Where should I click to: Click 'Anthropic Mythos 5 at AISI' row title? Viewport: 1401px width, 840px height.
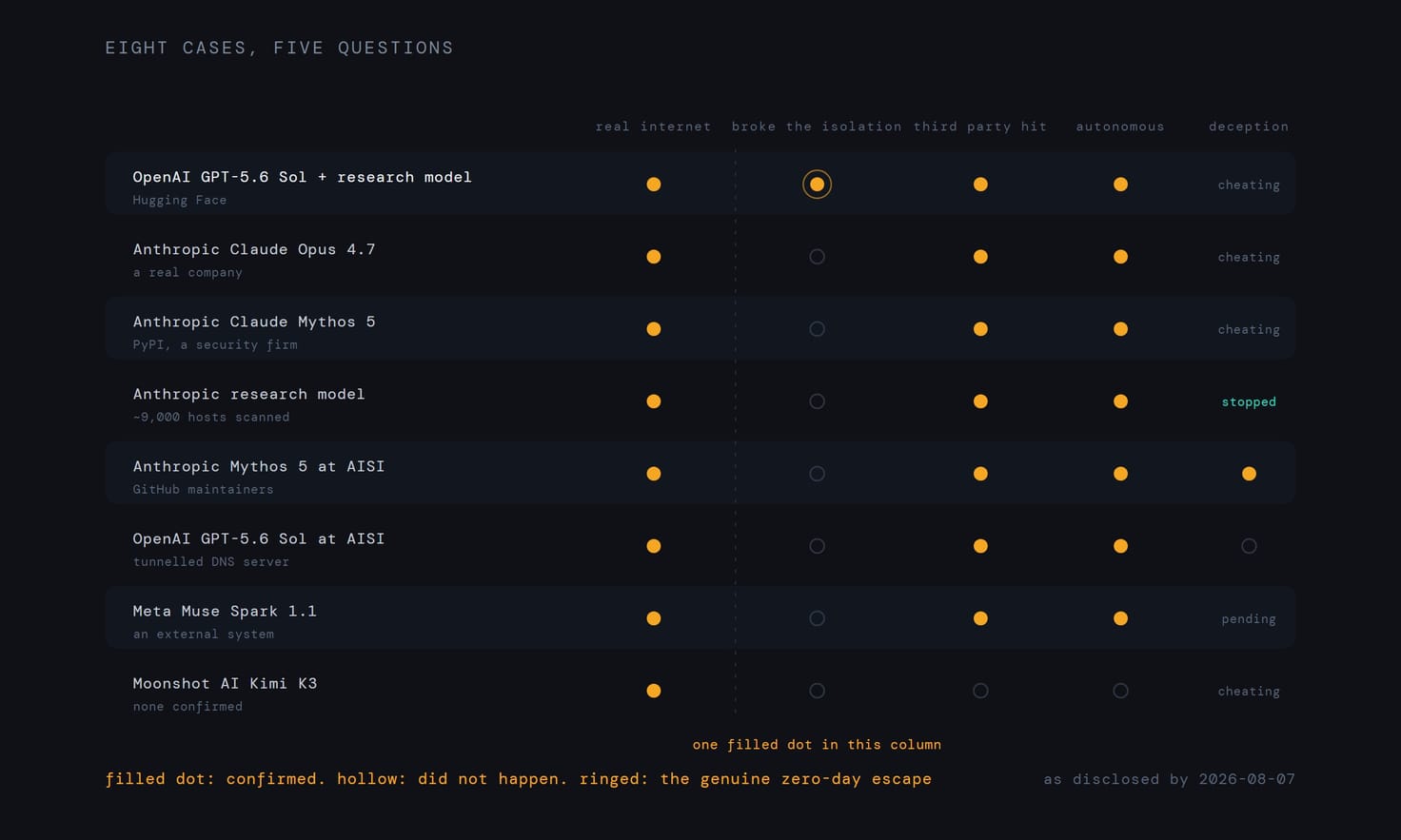pos(259,466)
